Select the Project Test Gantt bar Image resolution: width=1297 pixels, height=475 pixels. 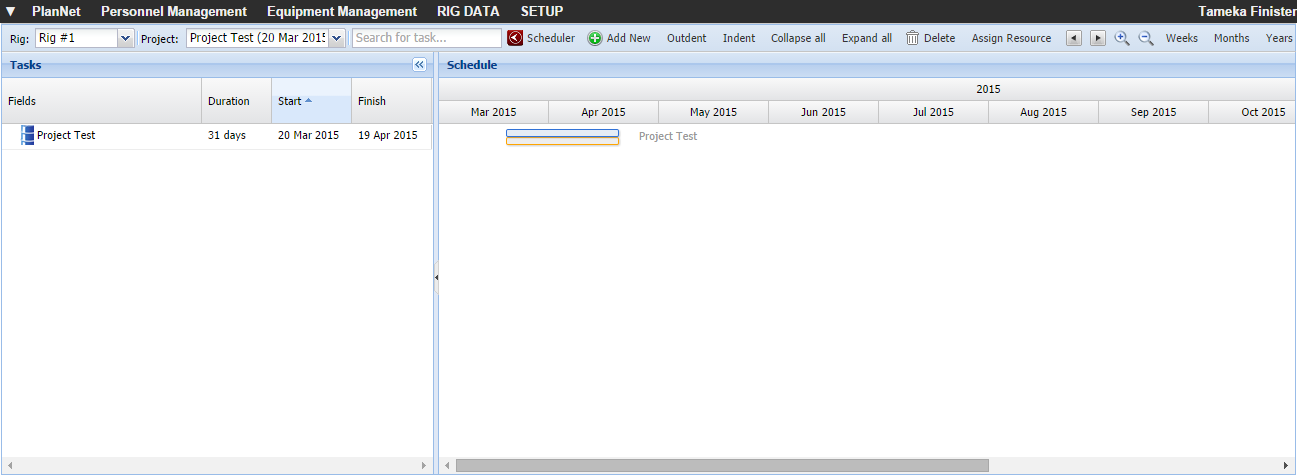tap(562, 136)
